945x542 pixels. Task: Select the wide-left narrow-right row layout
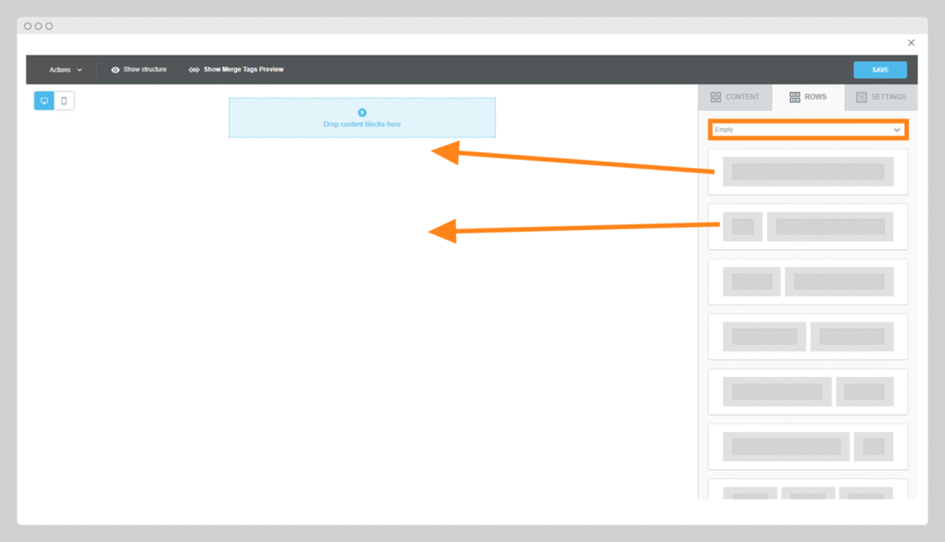[x=807, y=391]
